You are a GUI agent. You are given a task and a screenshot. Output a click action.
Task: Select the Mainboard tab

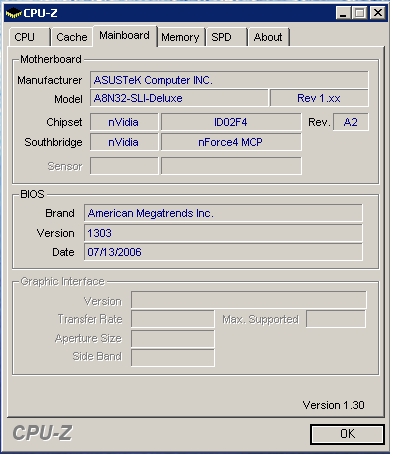click(x=125, y=36)
